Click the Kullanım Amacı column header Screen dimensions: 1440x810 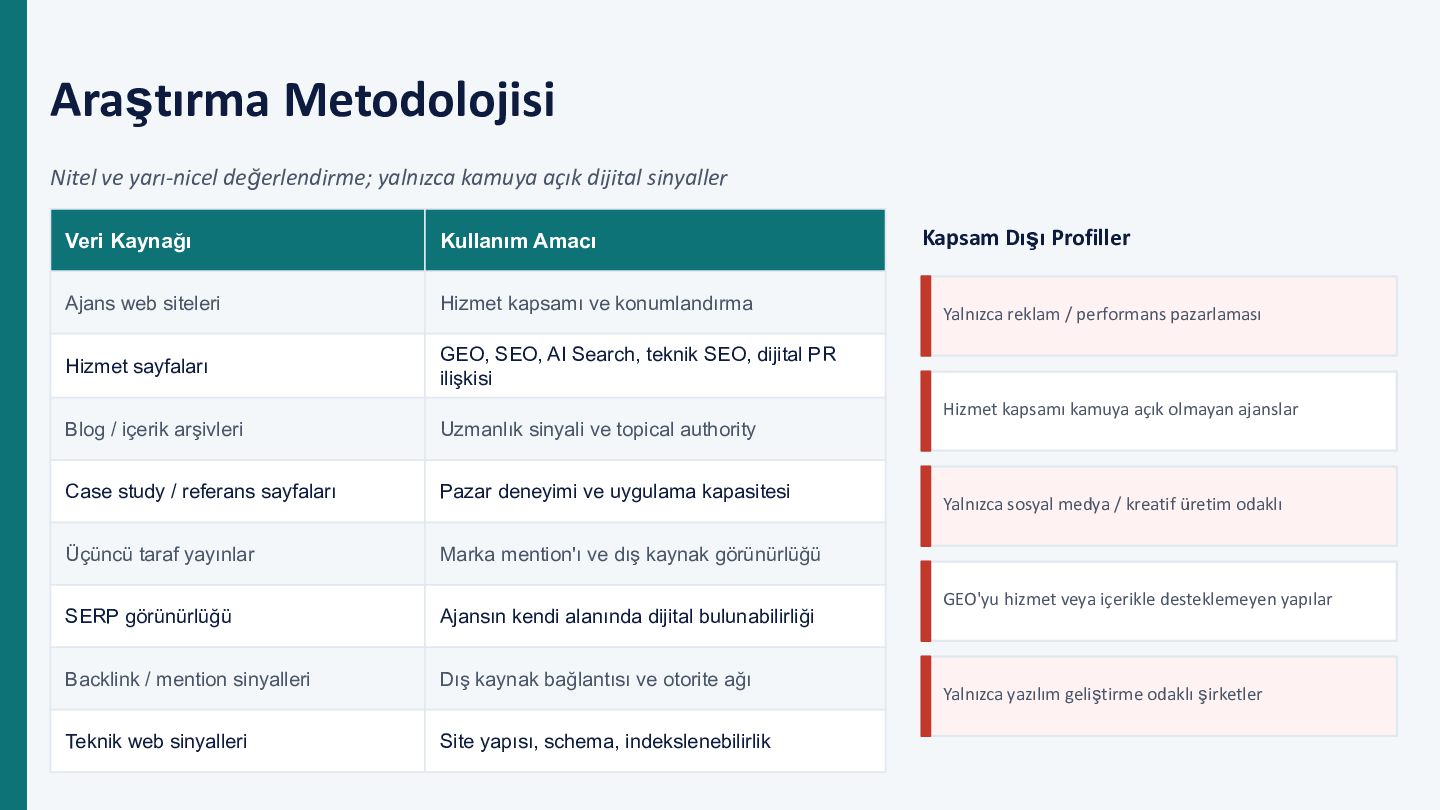pyautogui.click(x=655, y=240)
